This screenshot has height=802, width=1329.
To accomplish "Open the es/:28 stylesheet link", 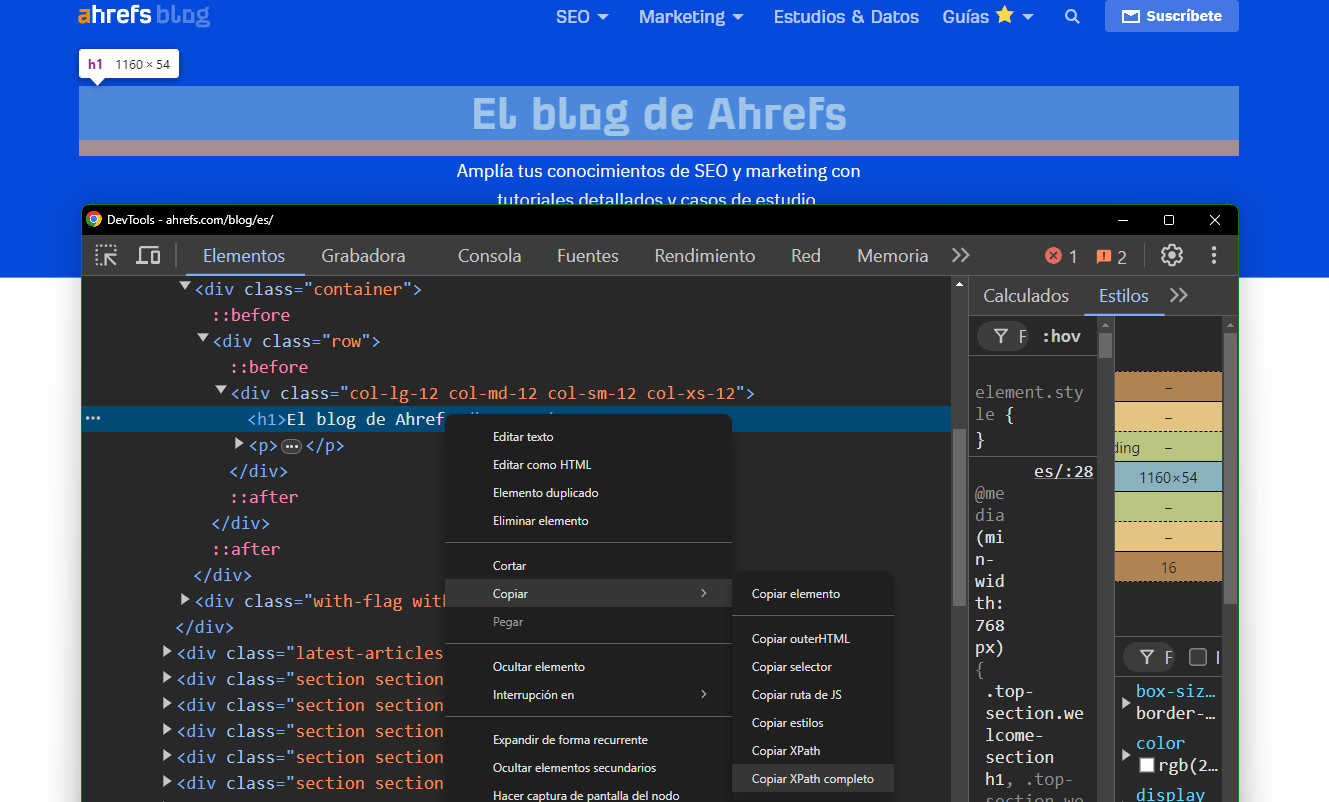I will pos(1063,470).
